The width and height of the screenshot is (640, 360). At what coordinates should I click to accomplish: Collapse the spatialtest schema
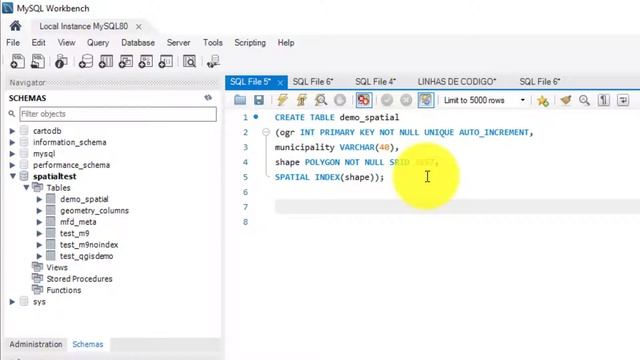pyautogui.click(x=13, y=176)
